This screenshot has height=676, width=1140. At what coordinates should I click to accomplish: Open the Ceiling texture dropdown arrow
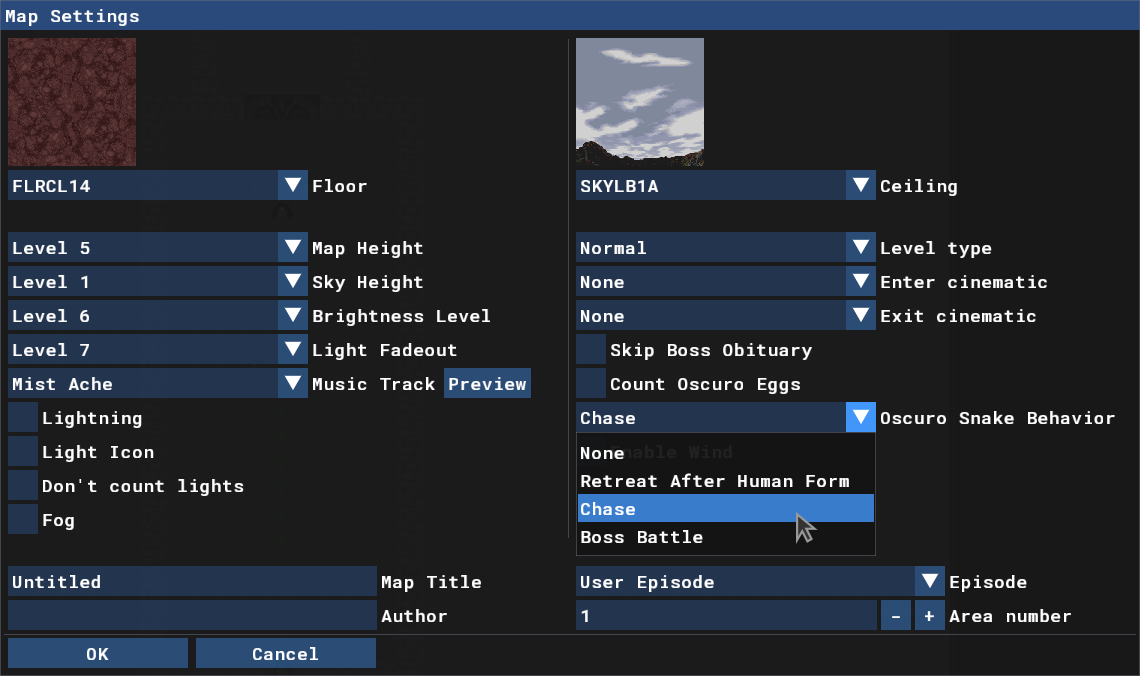coord(861,185)
